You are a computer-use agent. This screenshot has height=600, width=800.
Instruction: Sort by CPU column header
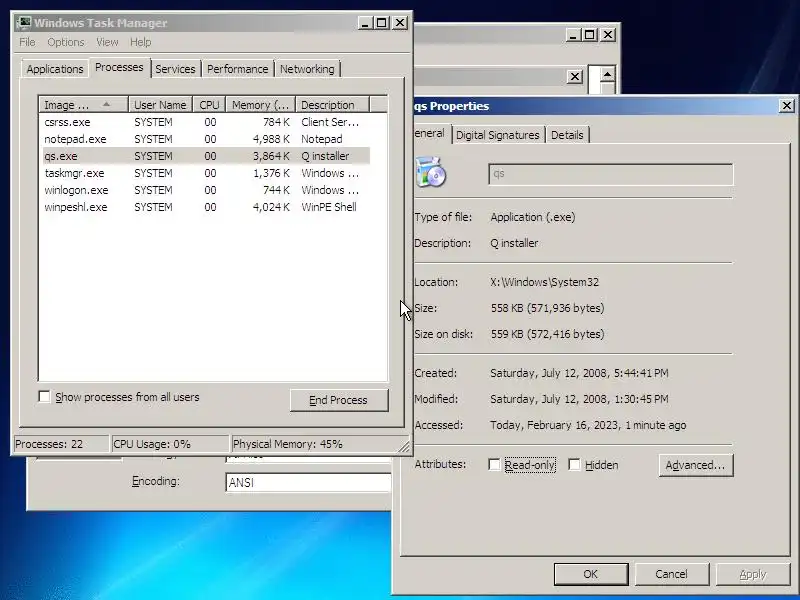[x=209, y=105]
